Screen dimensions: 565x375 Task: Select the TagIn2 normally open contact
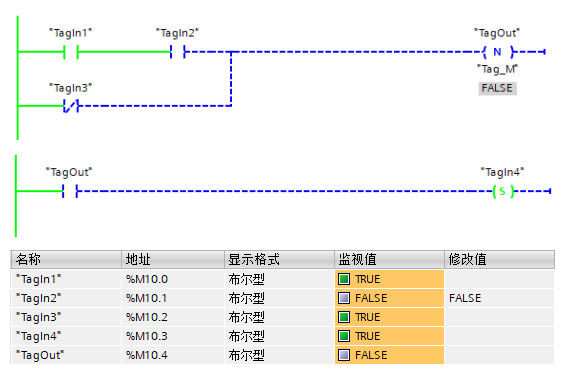178,52
